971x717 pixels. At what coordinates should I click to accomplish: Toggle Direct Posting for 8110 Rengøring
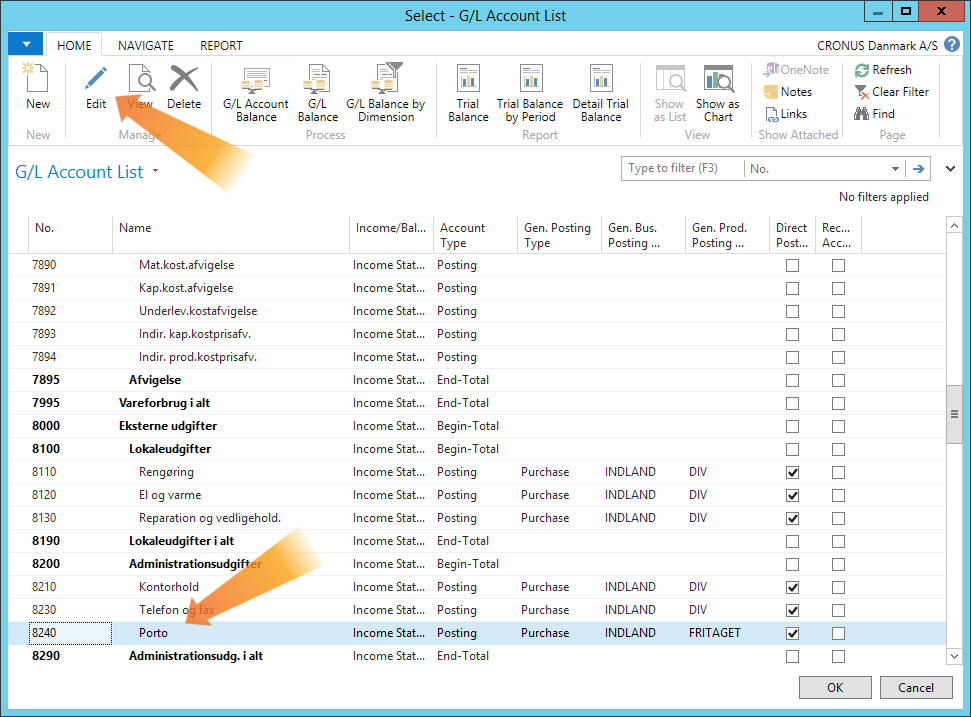coord(792,472)
